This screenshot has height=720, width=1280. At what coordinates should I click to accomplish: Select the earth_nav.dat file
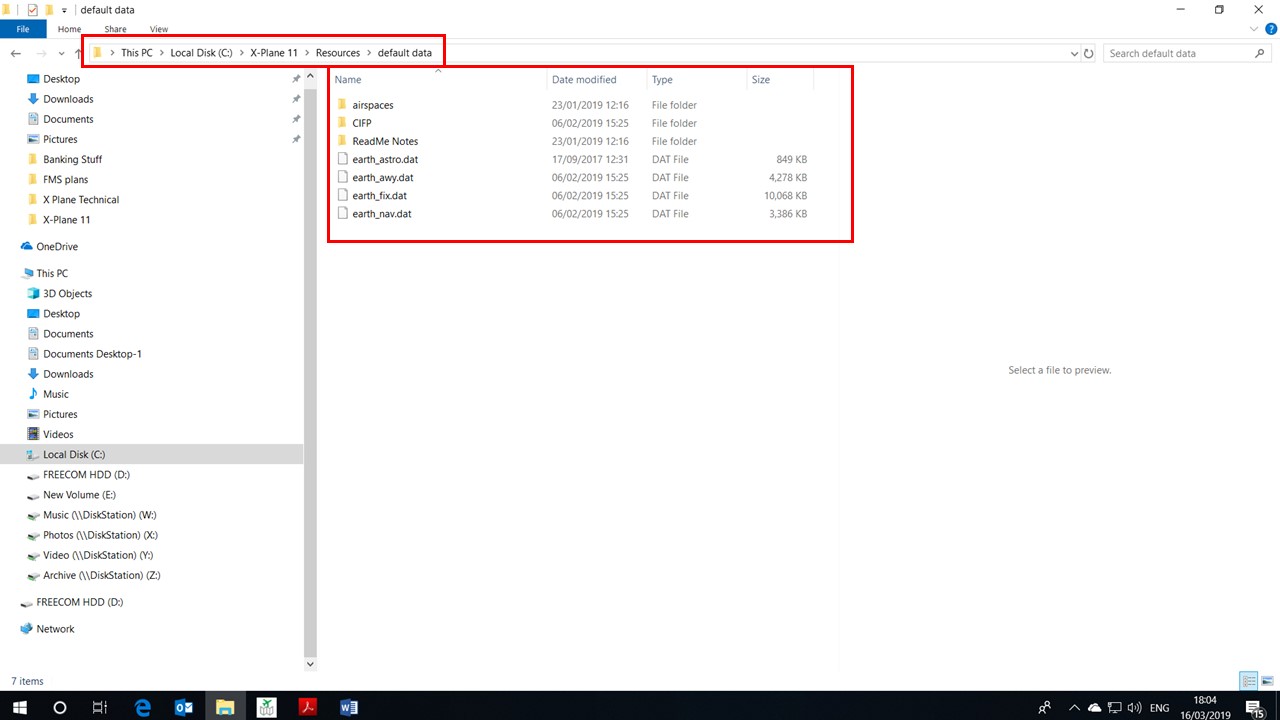381,214
